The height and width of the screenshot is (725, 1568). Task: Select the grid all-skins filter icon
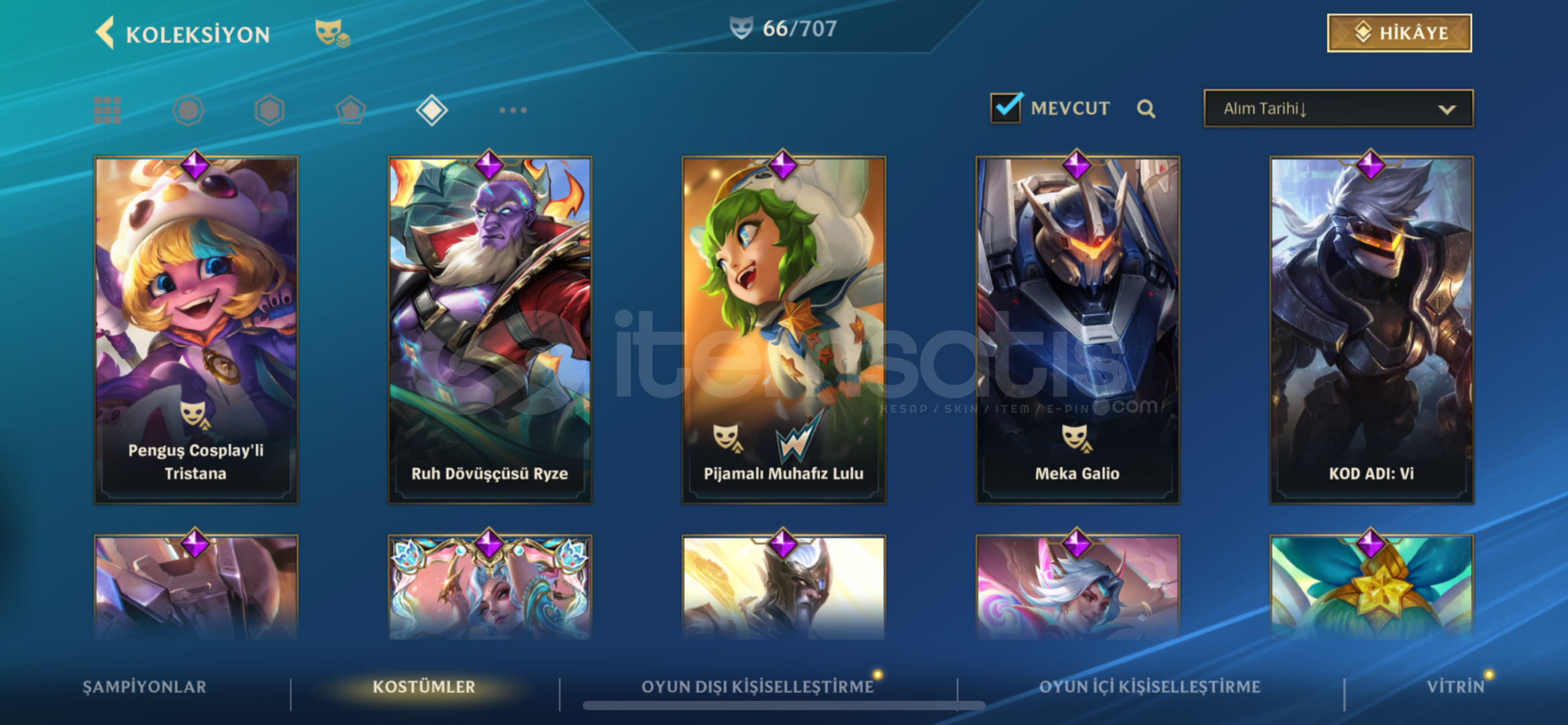(x=107, y=110)
